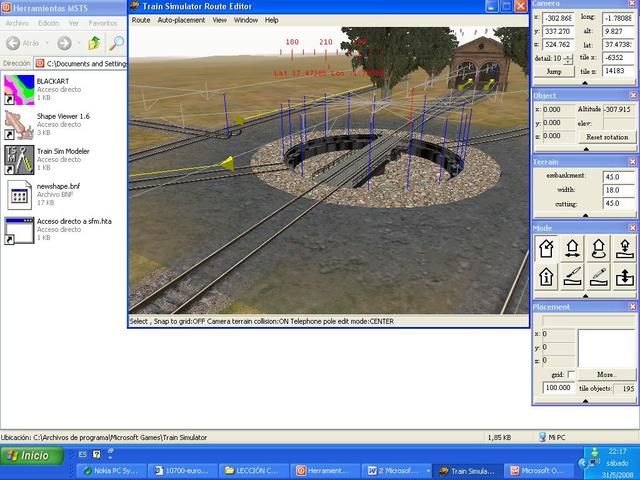The width and height of the screenshot is (640, 480).
Task: Click the Reset rotation button
Action: pos(607,137)
